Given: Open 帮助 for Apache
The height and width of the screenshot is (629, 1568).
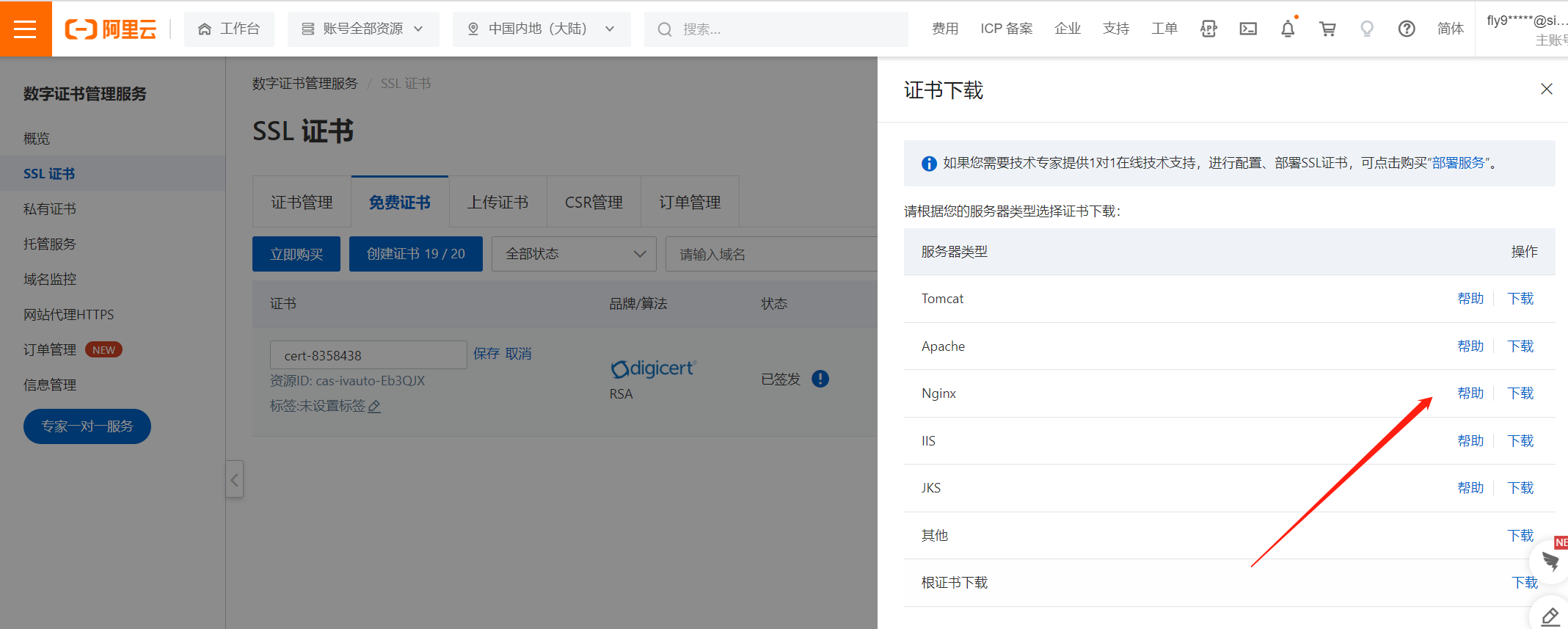Looking at the screenshot, I should click(1470, 346).
